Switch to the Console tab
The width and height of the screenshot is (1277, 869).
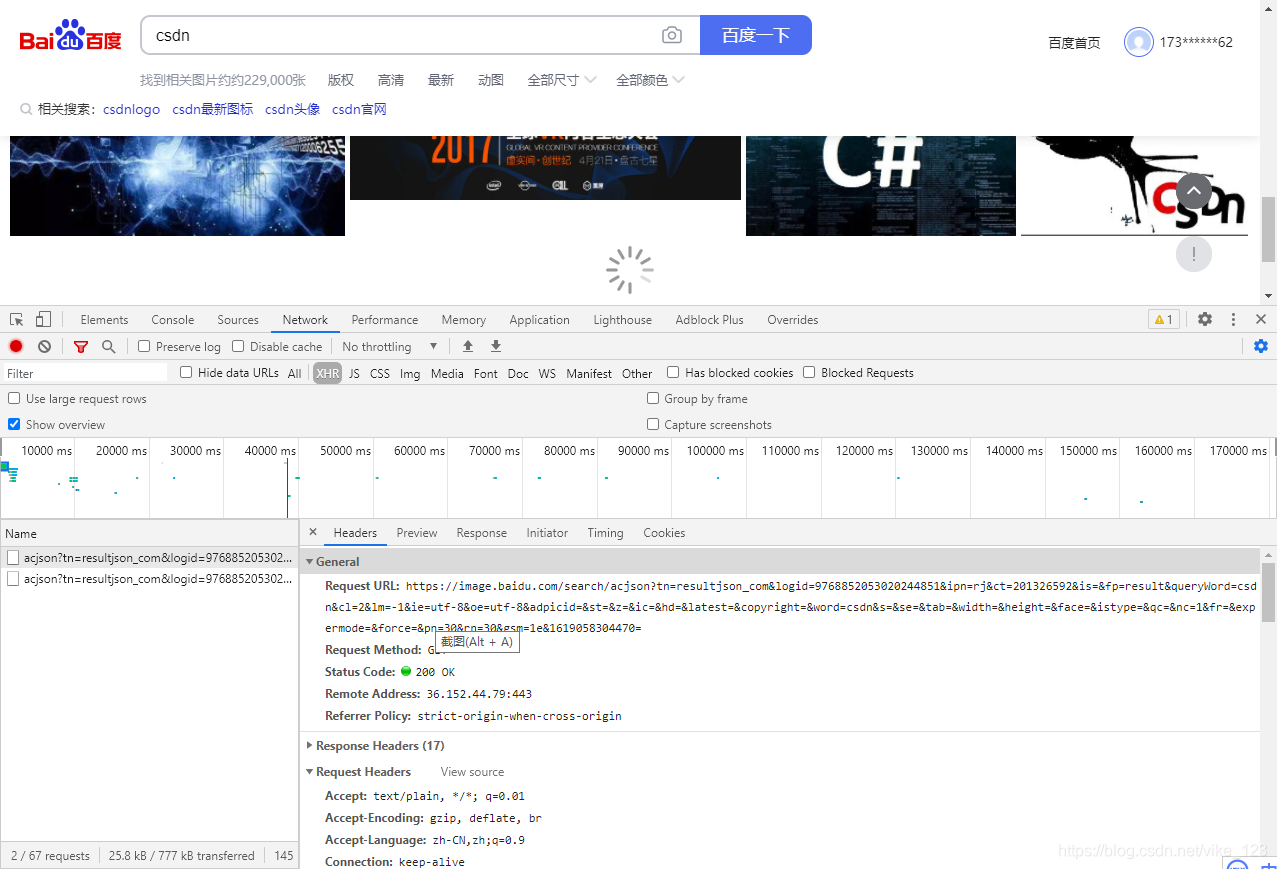click(x=173, y=320)
